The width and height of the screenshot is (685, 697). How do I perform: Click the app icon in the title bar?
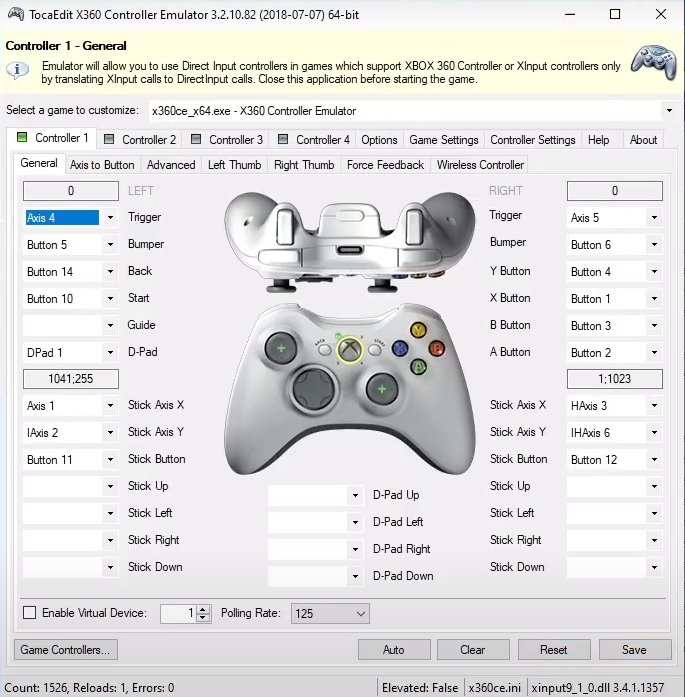16,14
